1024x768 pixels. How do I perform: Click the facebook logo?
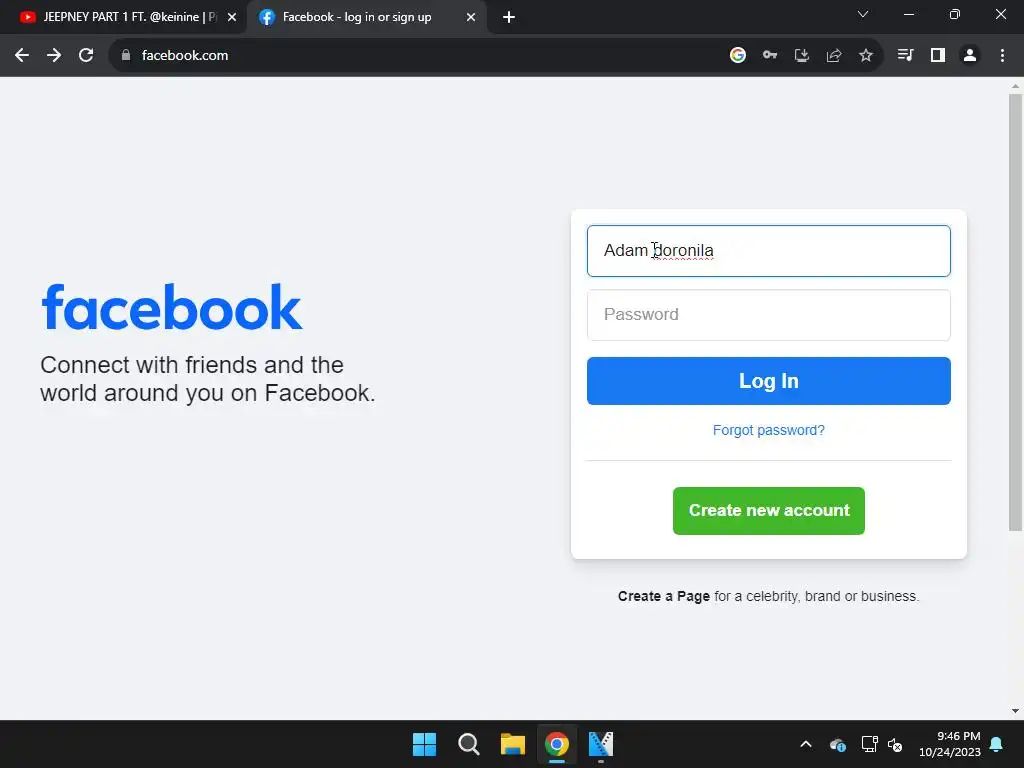click(x=172, y=306)
